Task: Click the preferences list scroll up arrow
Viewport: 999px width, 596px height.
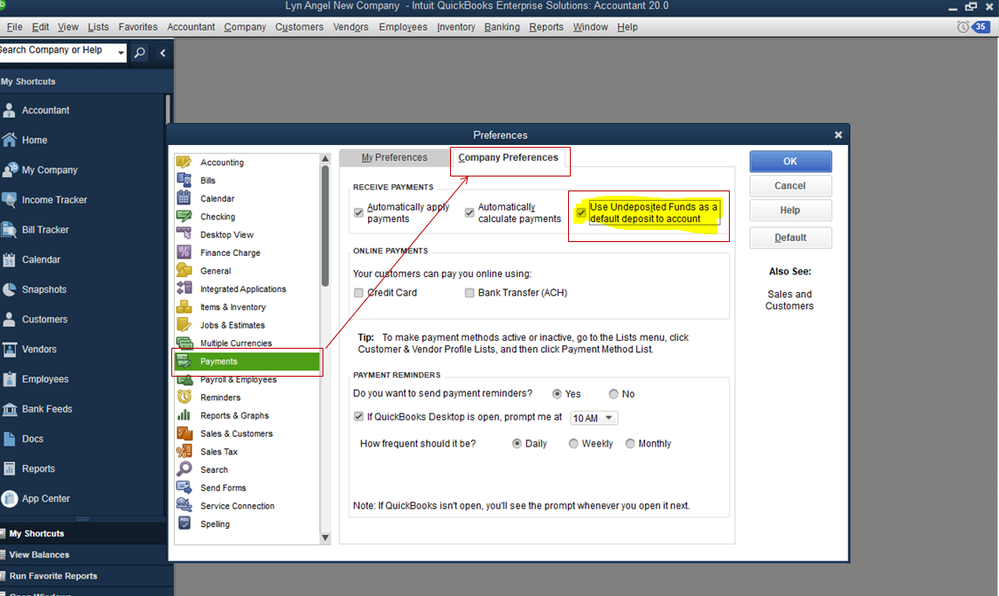Action: (325, 159)
